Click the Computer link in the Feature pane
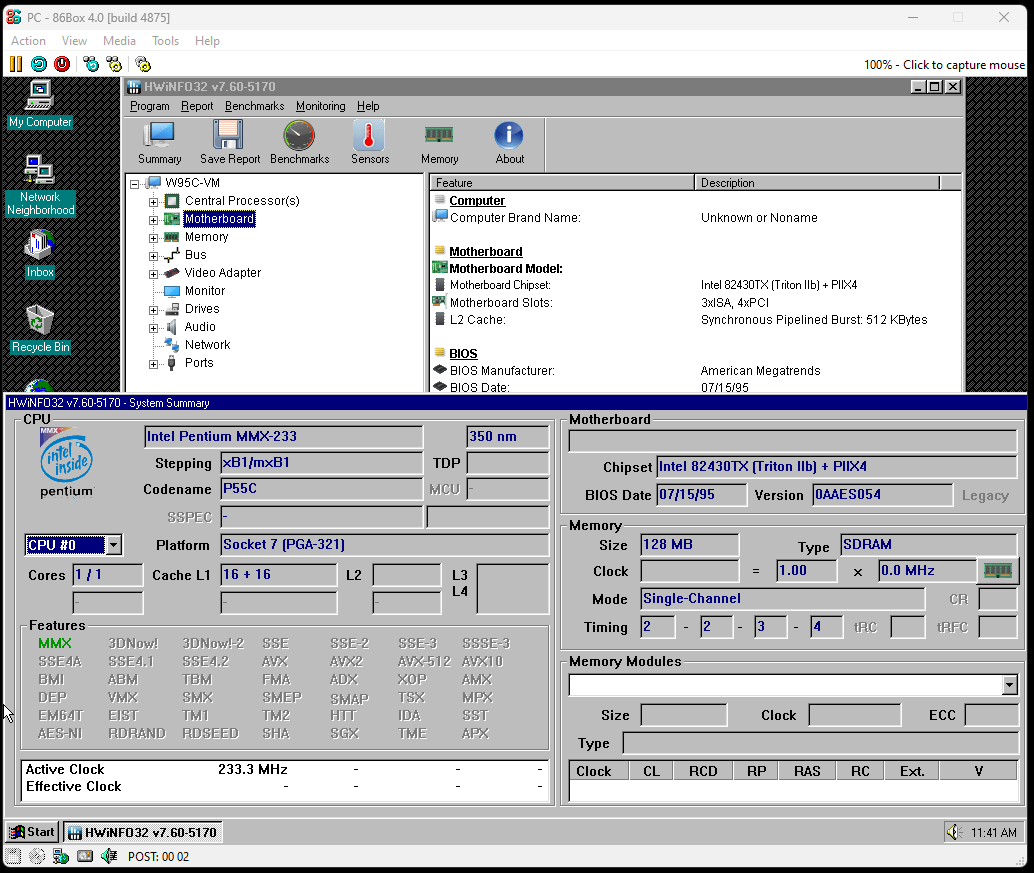 478,200
